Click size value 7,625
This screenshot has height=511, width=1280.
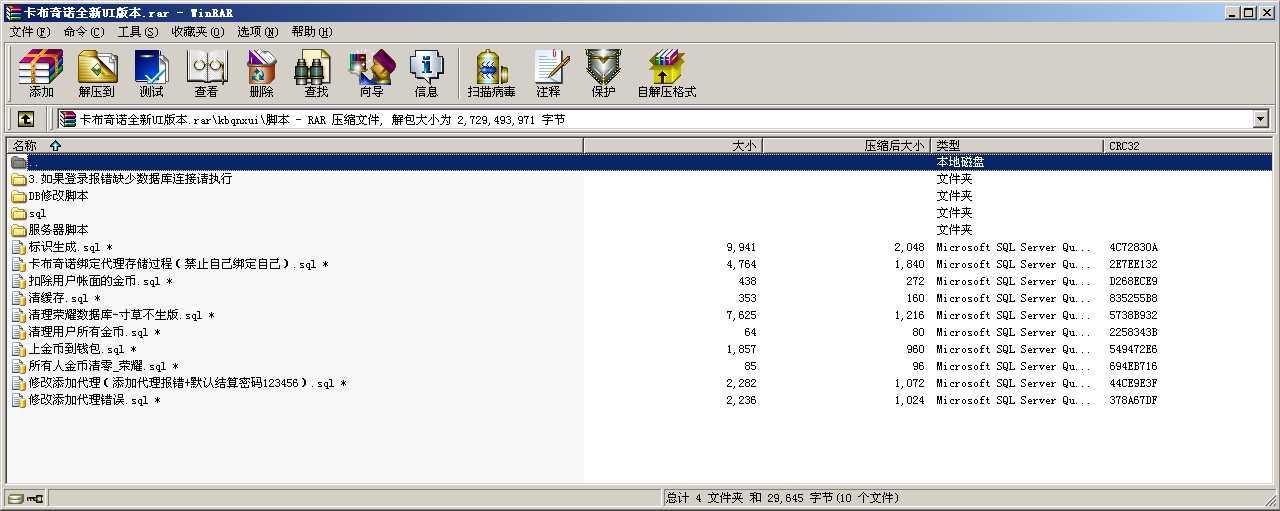(741, 315)
